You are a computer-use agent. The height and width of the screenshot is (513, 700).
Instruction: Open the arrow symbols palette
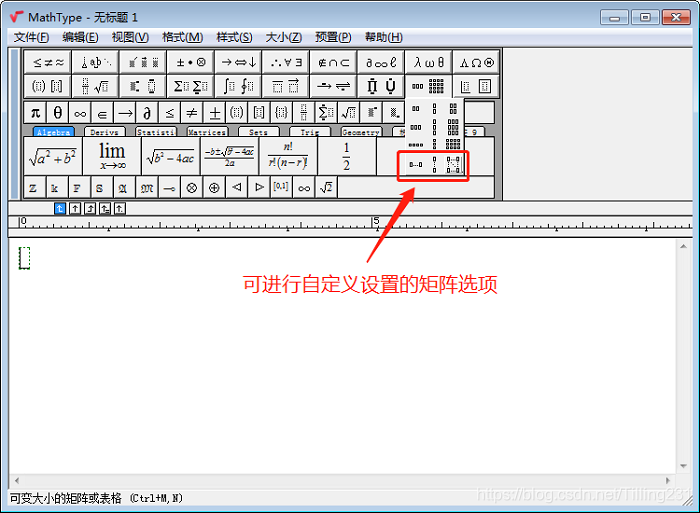(x=238, y=63)
